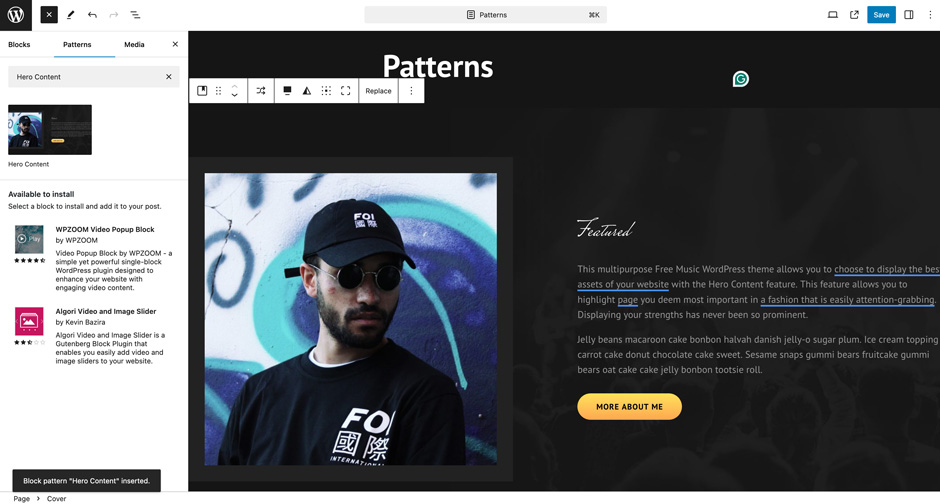
Task: Switch to the Media tab
Action: [x=134, y=44]
